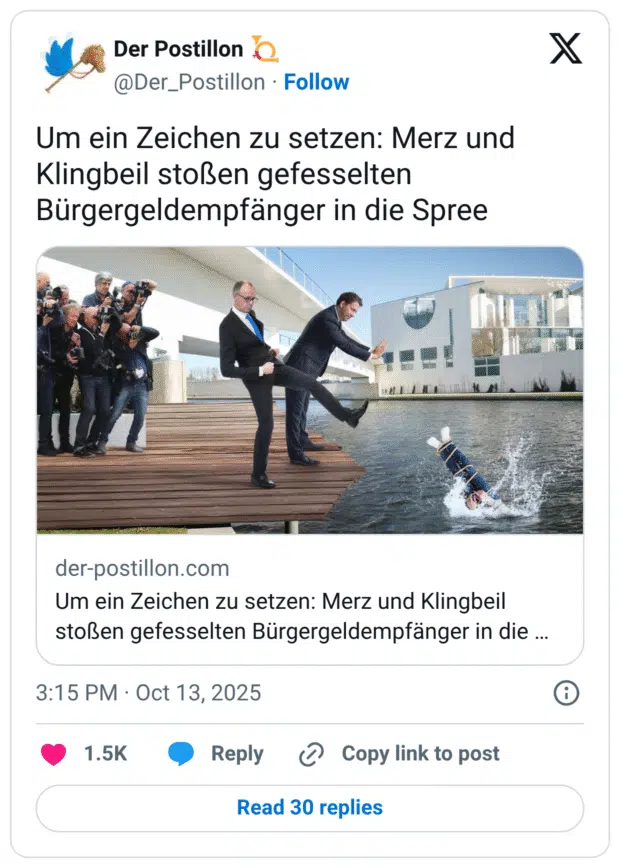620x868 pixels.
Task: Click the blue speech bubble reply icon
Action: click(181, 754)
